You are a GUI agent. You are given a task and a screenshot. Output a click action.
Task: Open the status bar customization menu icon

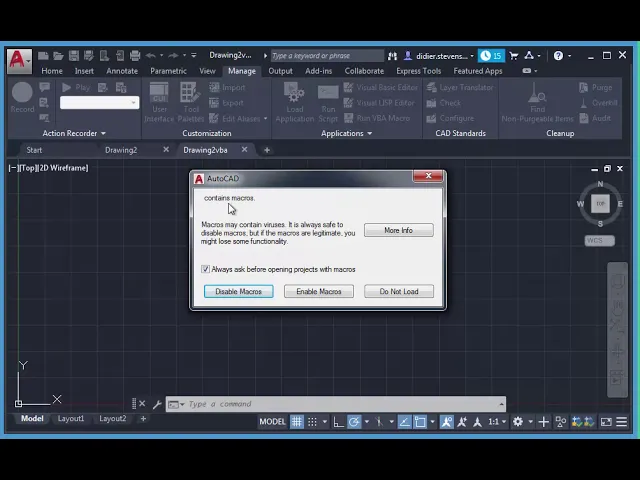point(622,422)
